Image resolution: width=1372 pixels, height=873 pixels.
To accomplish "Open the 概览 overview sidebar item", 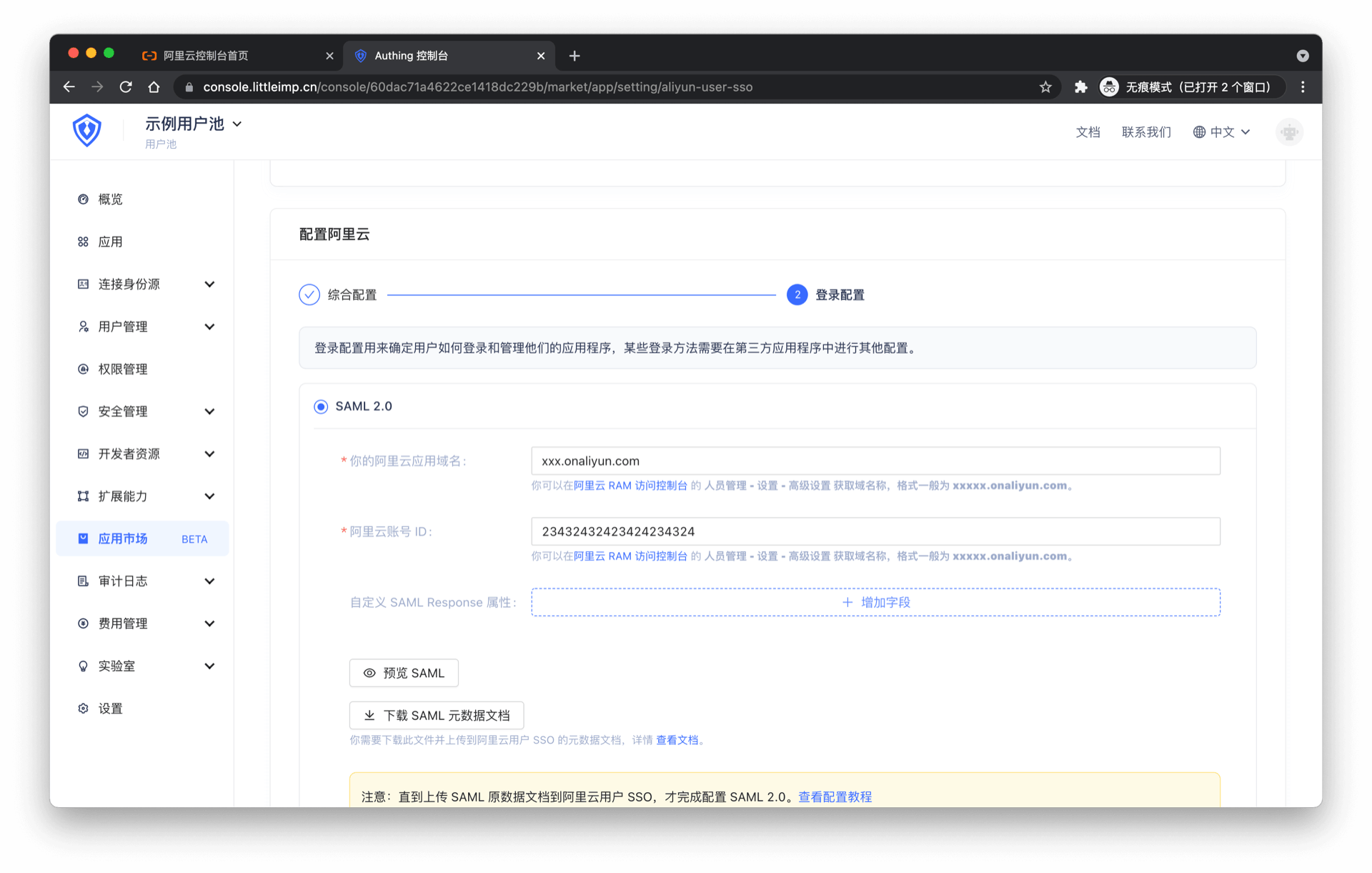I will coord(110,199).
